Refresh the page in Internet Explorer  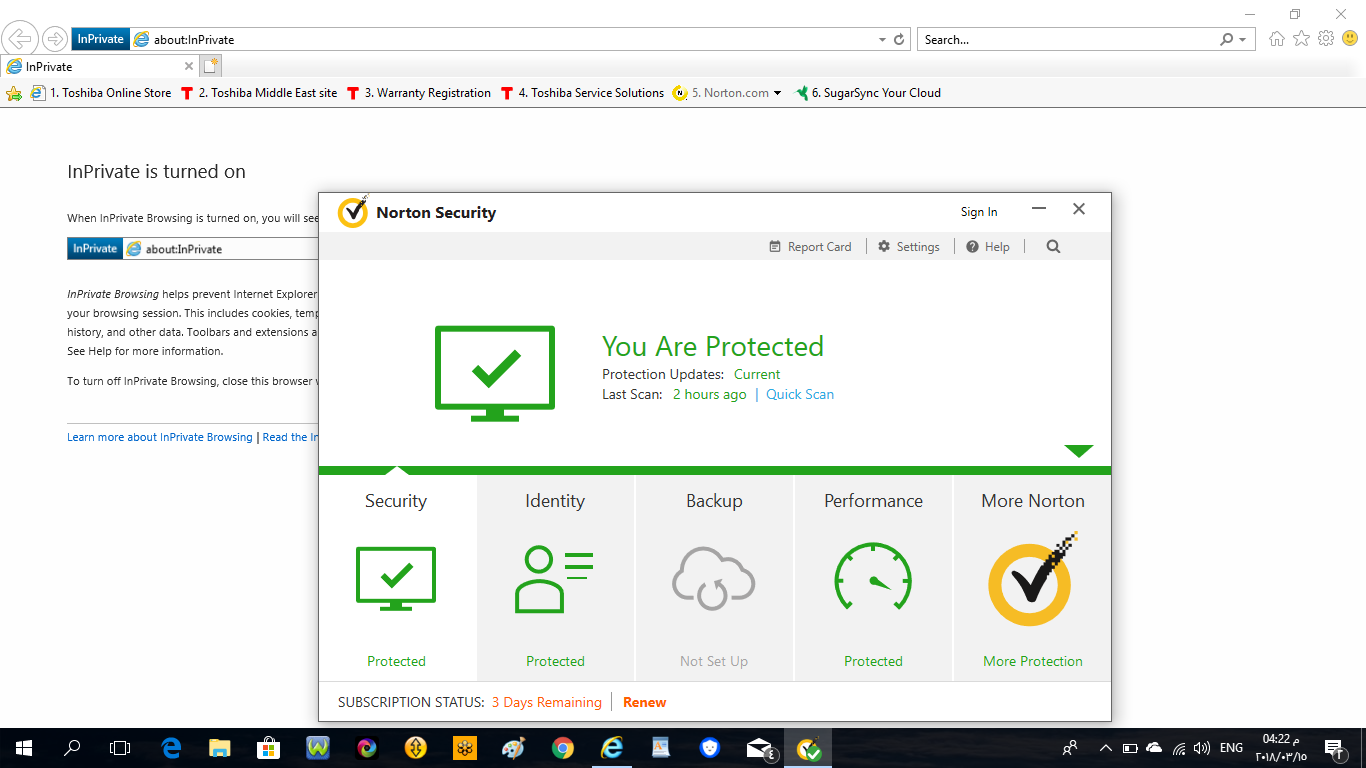pyautogui.click(x=899, y=40)
